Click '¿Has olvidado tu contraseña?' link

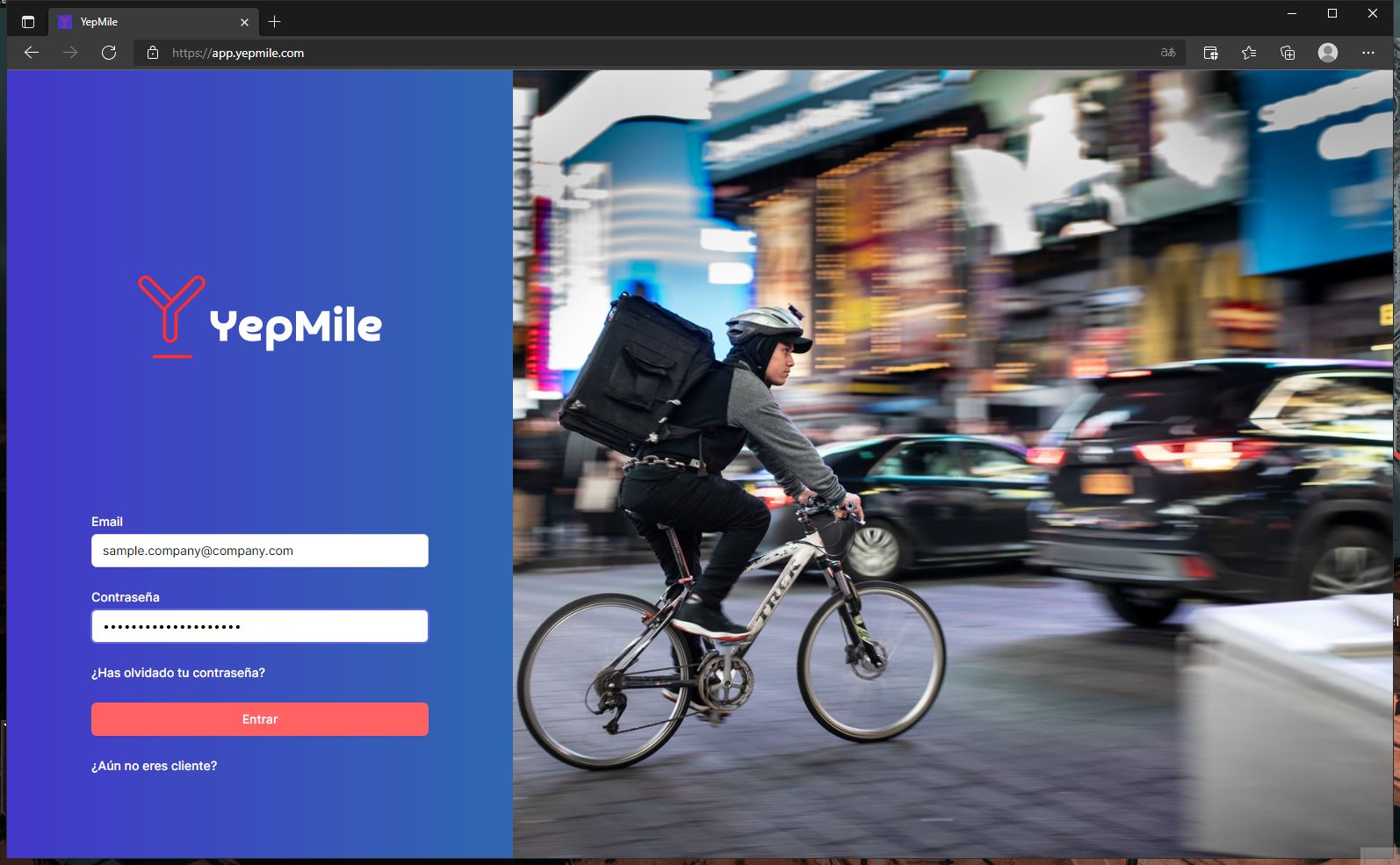(x=178, y=673)
